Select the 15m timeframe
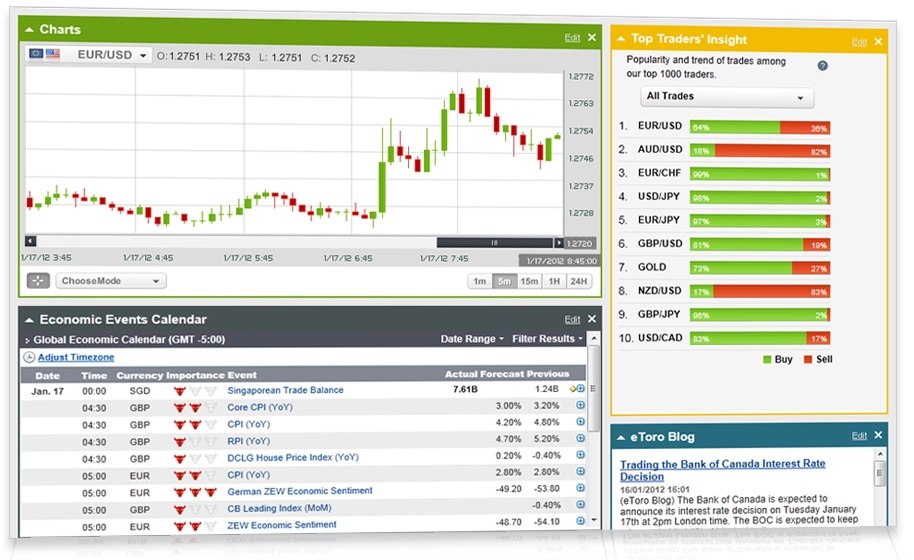 (x=529, y=281)
